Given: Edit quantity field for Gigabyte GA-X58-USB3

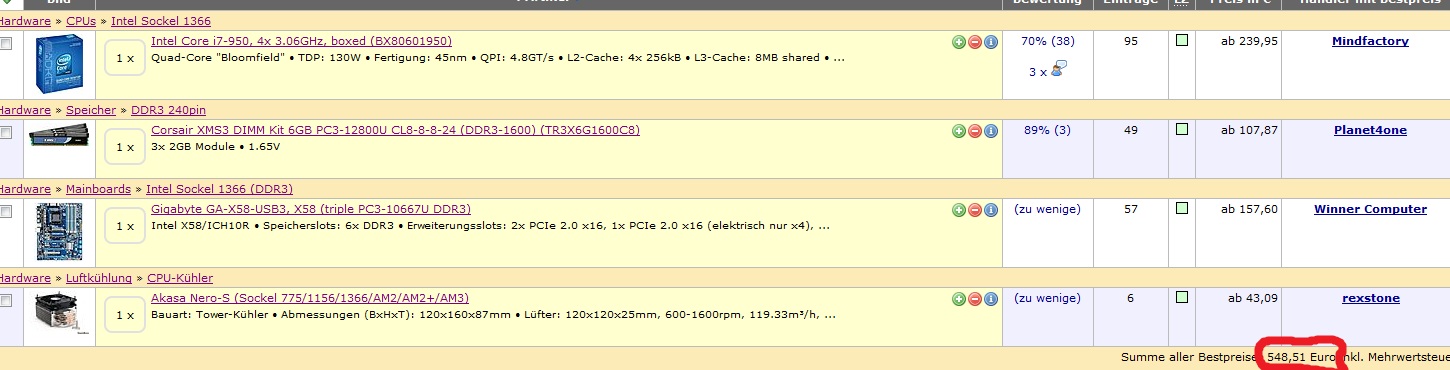Looking at the screenshot, I should 125,226.
